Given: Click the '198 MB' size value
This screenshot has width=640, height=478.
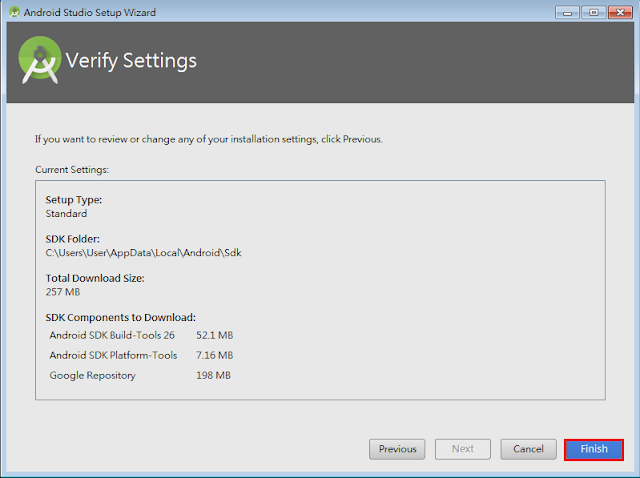Looking at the screenshot, I should click(x=213, y=376).
